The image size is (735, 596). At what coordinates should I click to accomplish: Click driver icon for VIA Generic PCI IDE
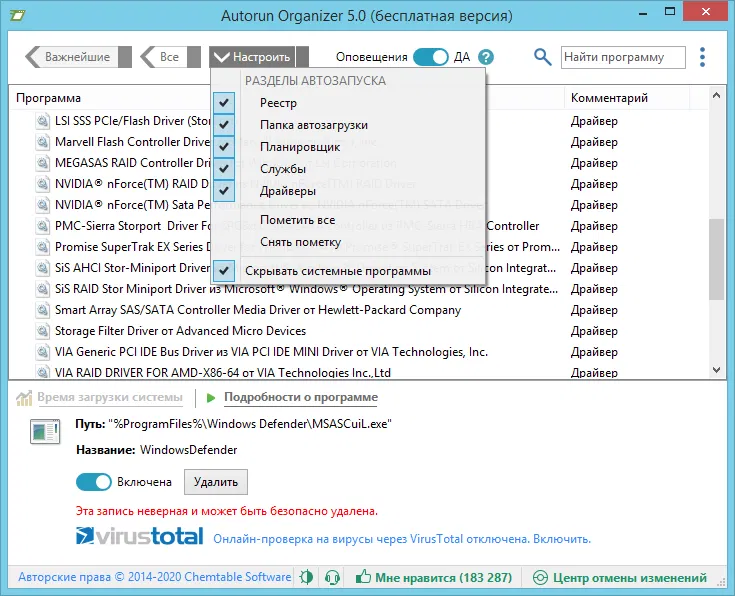(43, 352)
